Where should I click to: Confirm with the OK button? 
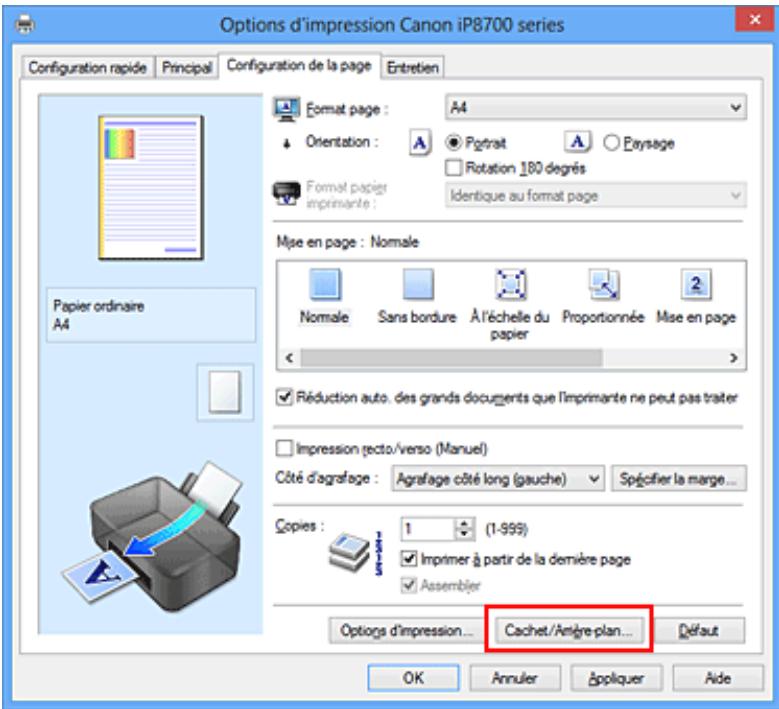[x=413, y=678]
